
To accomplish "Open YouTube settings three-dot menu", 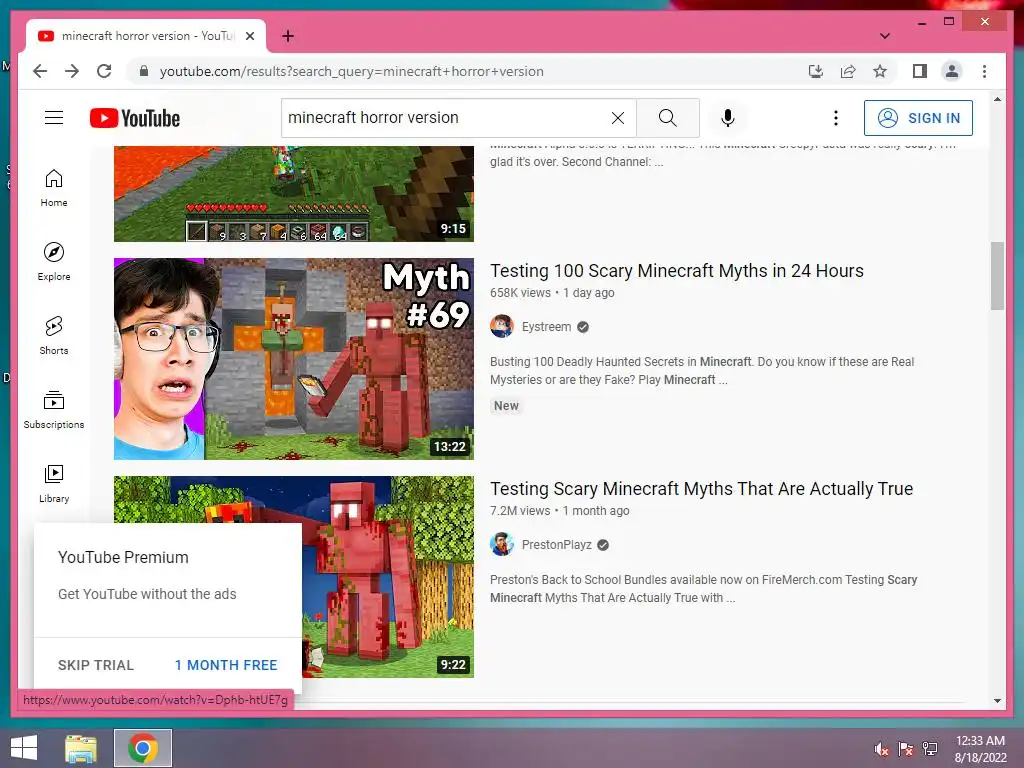I will coord(835,118).
